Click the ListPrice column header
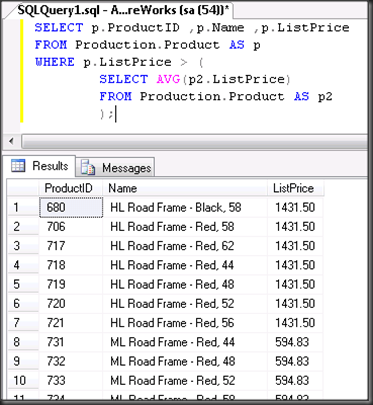Screen dimensions: 373x405 pyautogui.click(x=295, y=188)
